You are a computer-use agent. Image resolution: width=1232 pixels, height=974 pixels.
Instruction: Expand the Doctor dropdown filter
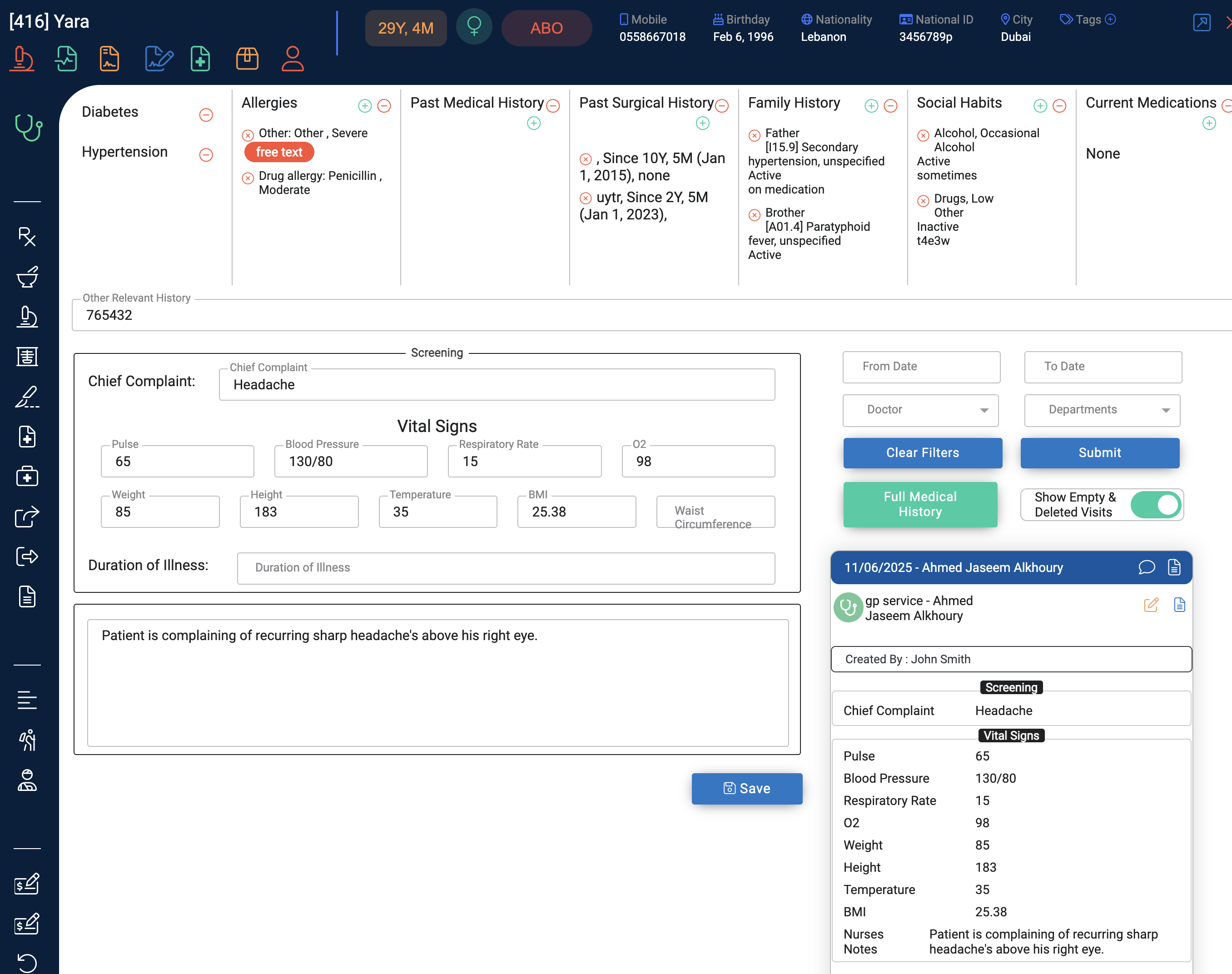coord(920,410)
